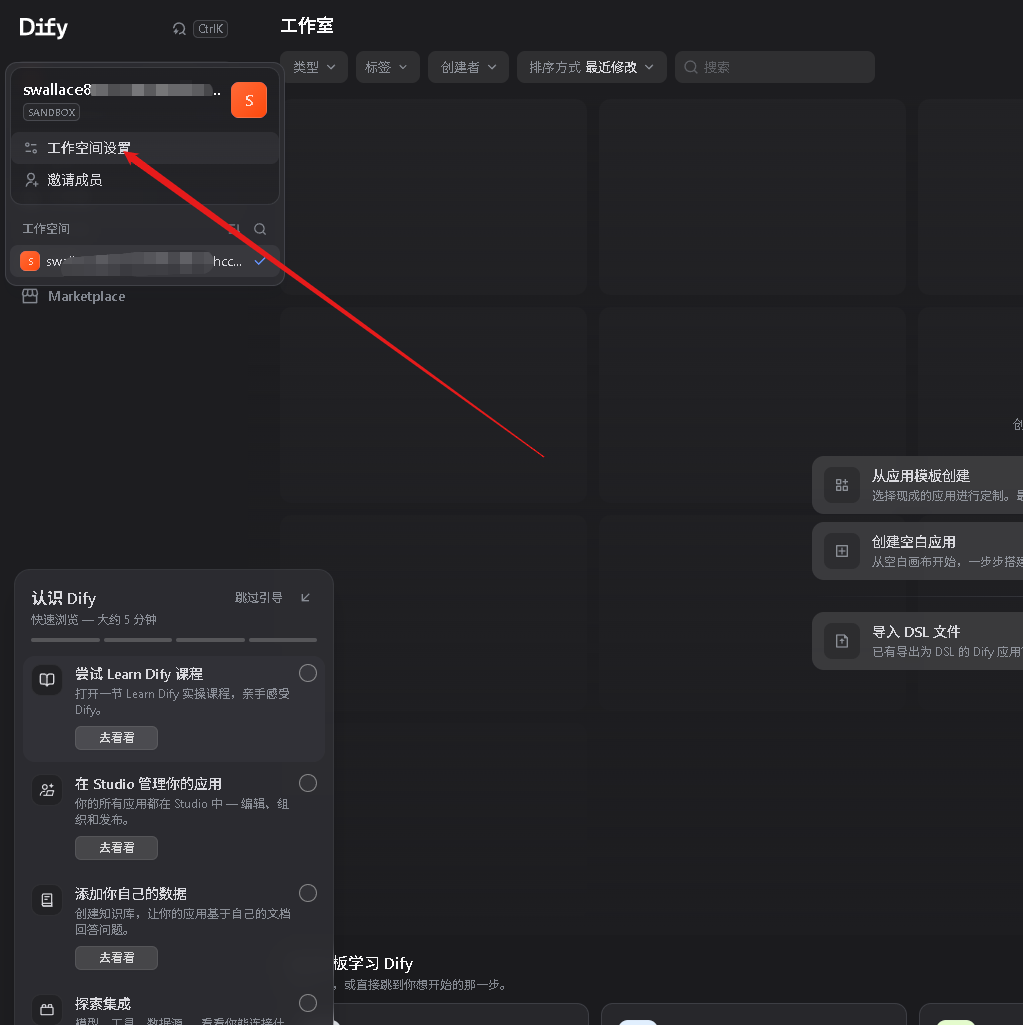Click plus-square icon for 创建空白应用
The image size is (1023, 1025).
(x=842, y=551)
